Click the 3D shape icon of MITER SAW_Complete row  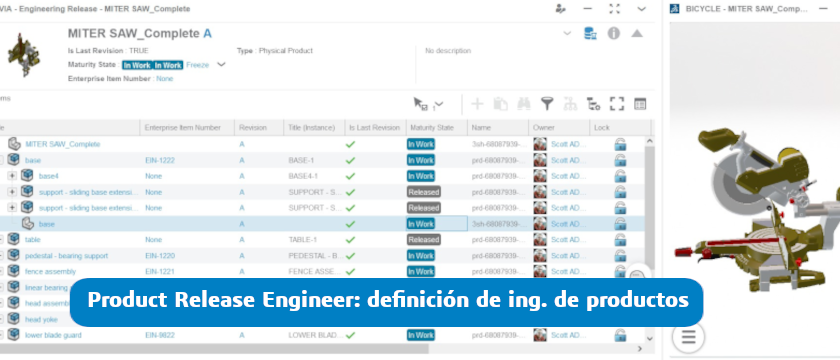[14, 144]
